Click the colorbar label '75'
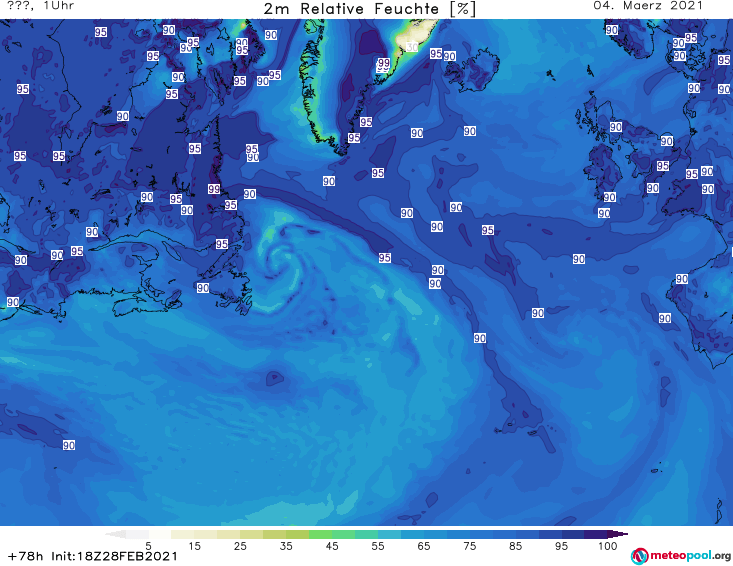This screenshot has height=566, width=733. pos(469,546)
